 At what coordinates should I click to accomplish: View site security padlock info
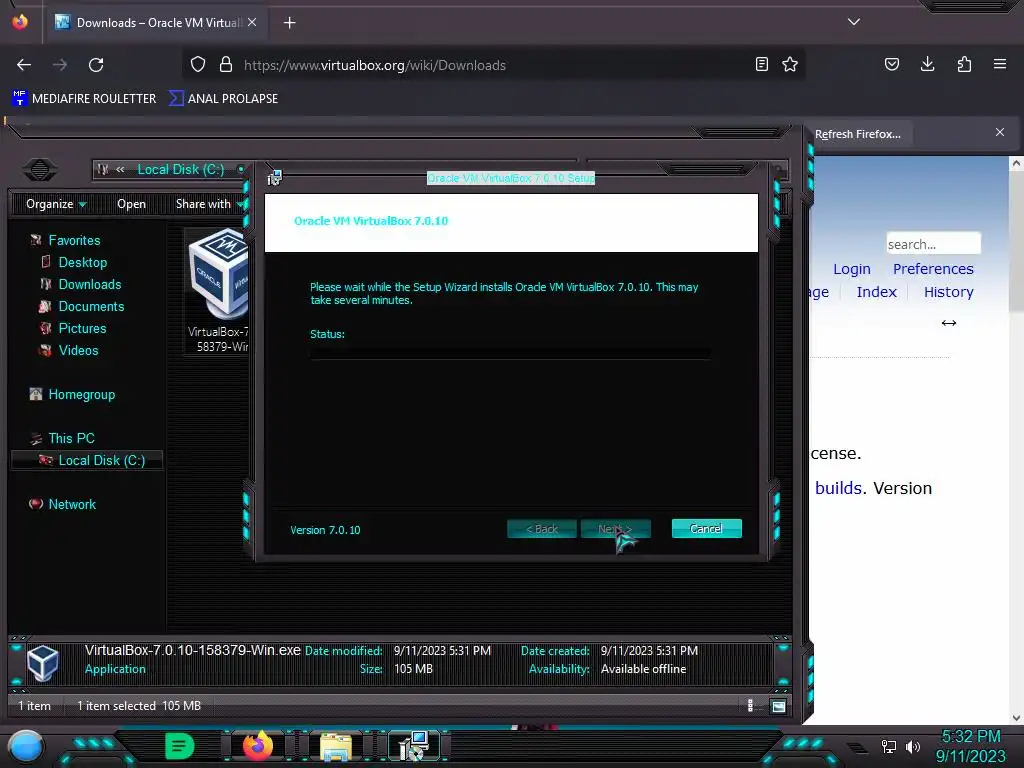226,65
